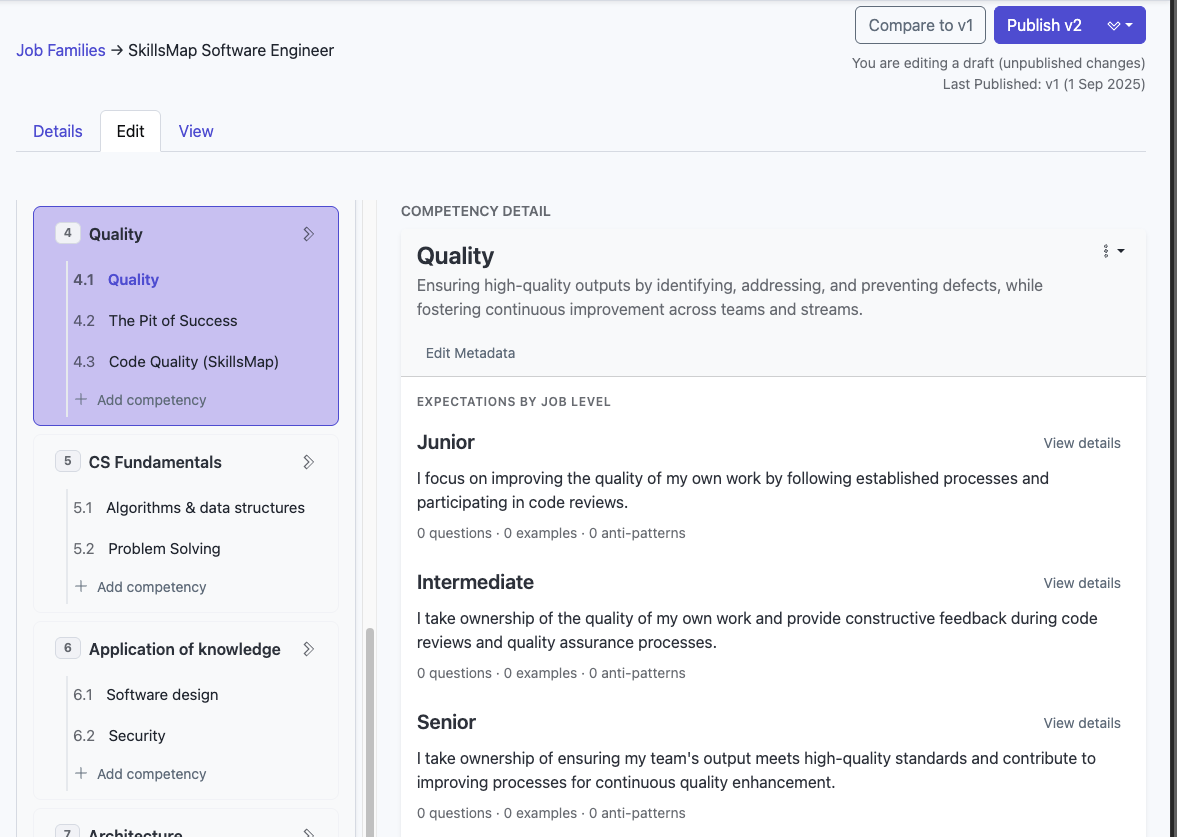1177x837 pixels.
Task: Click the Add competency plus icon under CS Fundamentals
Action: tap(82, 587)
